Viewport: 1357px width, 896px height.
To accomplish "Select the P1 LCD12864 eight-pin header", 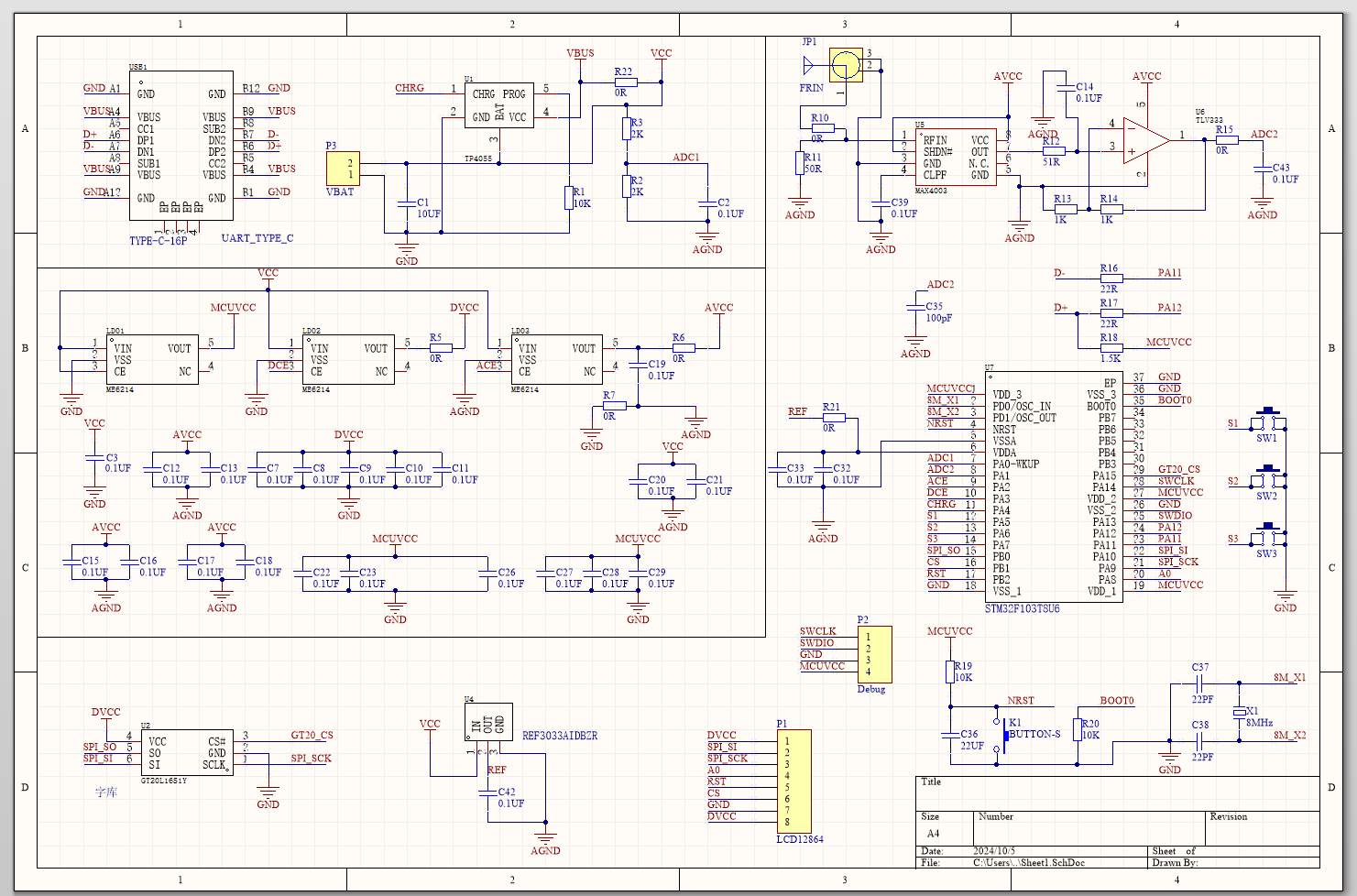I will click(793, 781).
